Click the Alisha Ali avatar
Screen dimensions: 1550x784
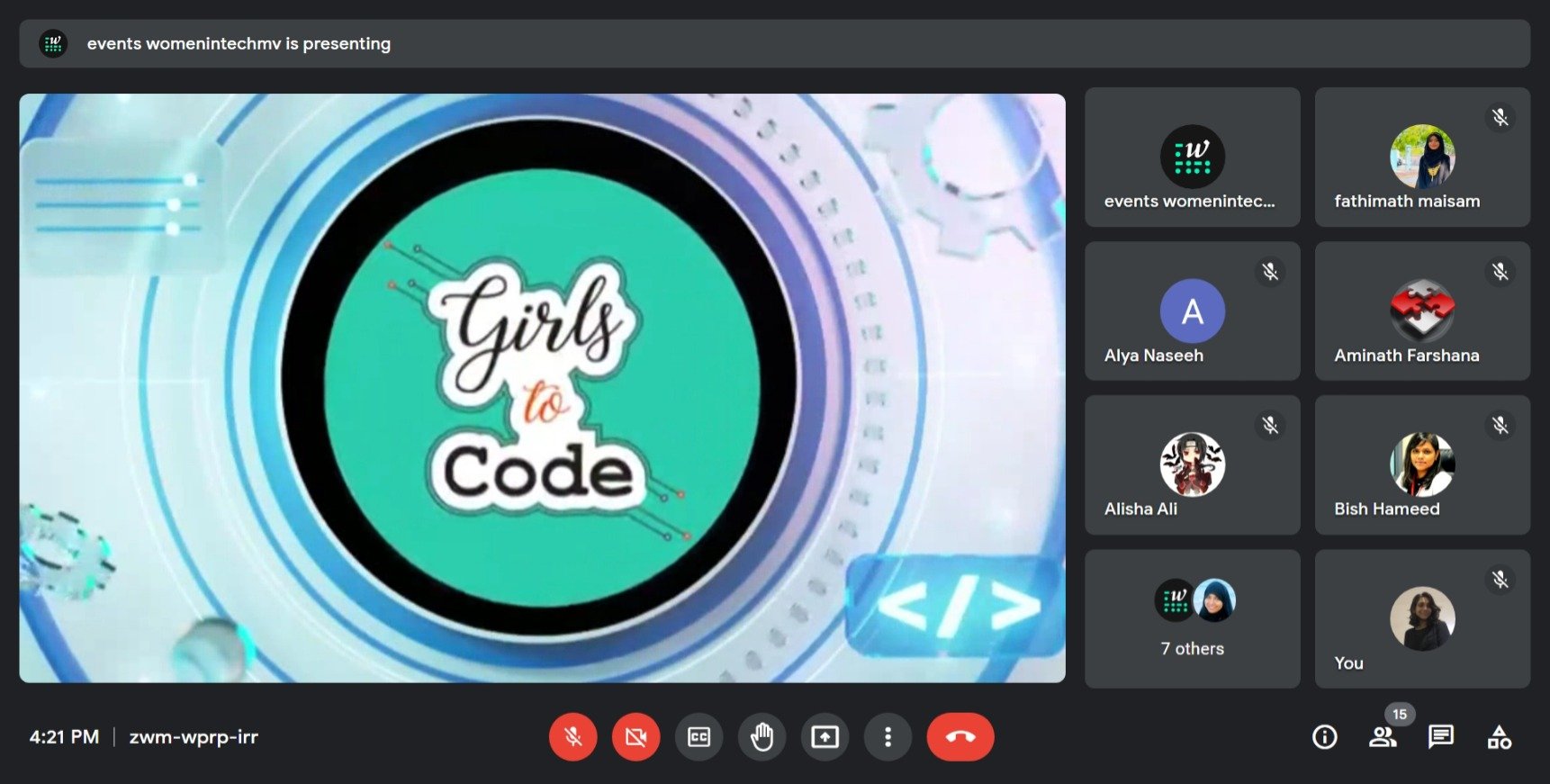coord(1192,464)
